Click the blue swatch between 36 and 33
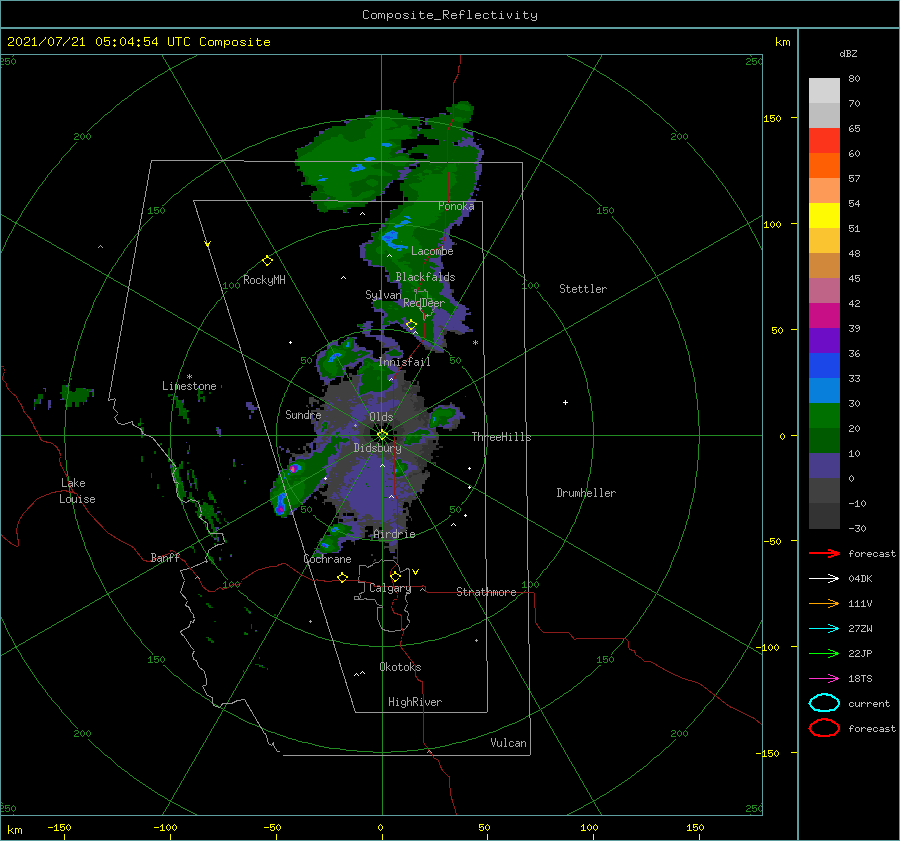 pos(824,366)
